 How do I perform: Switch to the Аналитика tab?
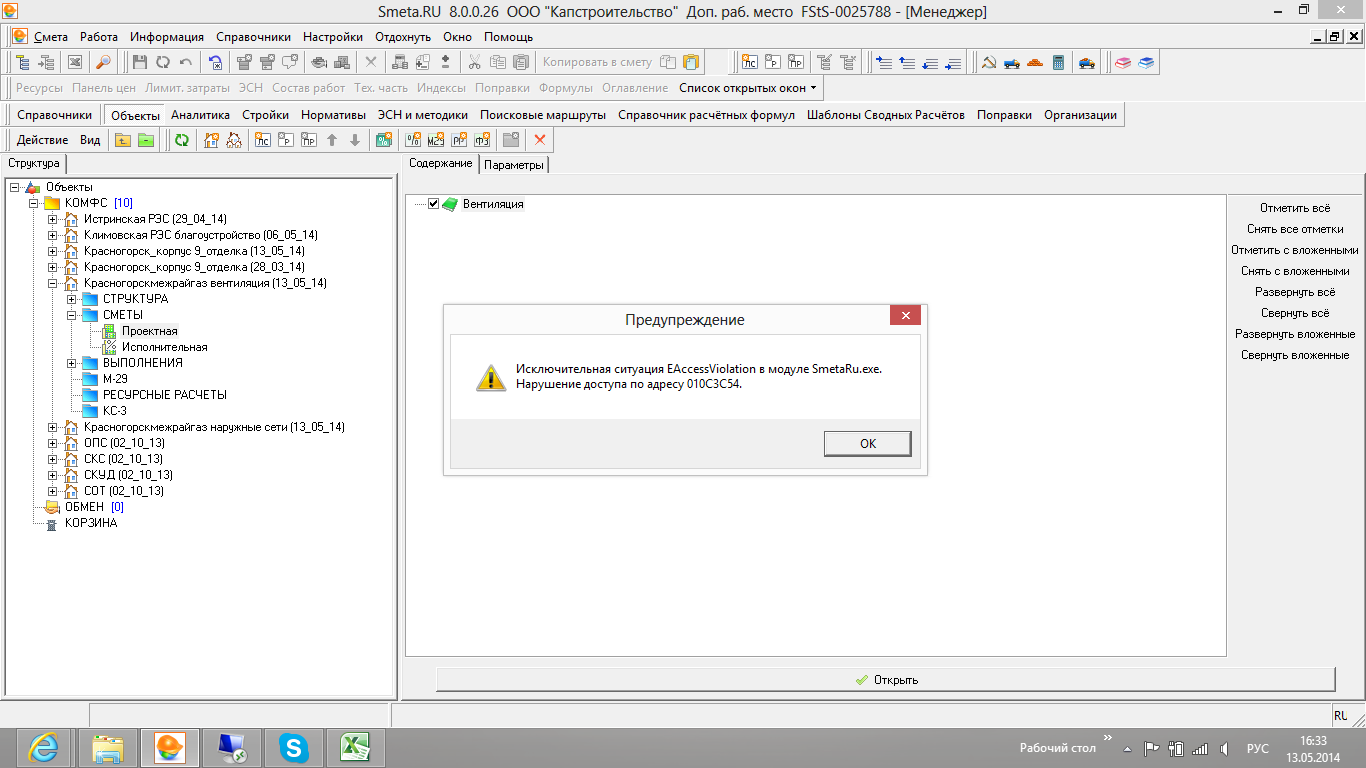pos(200,115)
